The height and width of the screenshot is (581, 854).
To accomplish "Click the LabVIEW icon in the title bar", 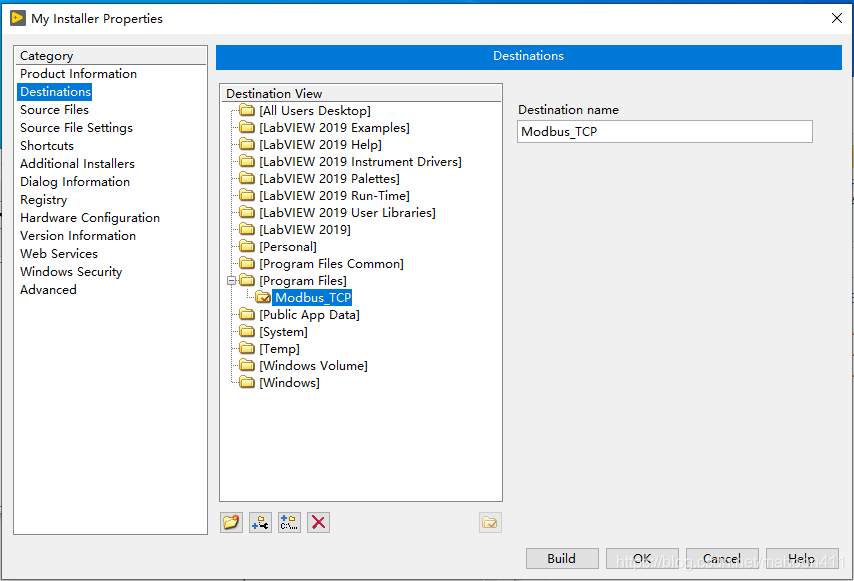I will click(x=18, y=18).
